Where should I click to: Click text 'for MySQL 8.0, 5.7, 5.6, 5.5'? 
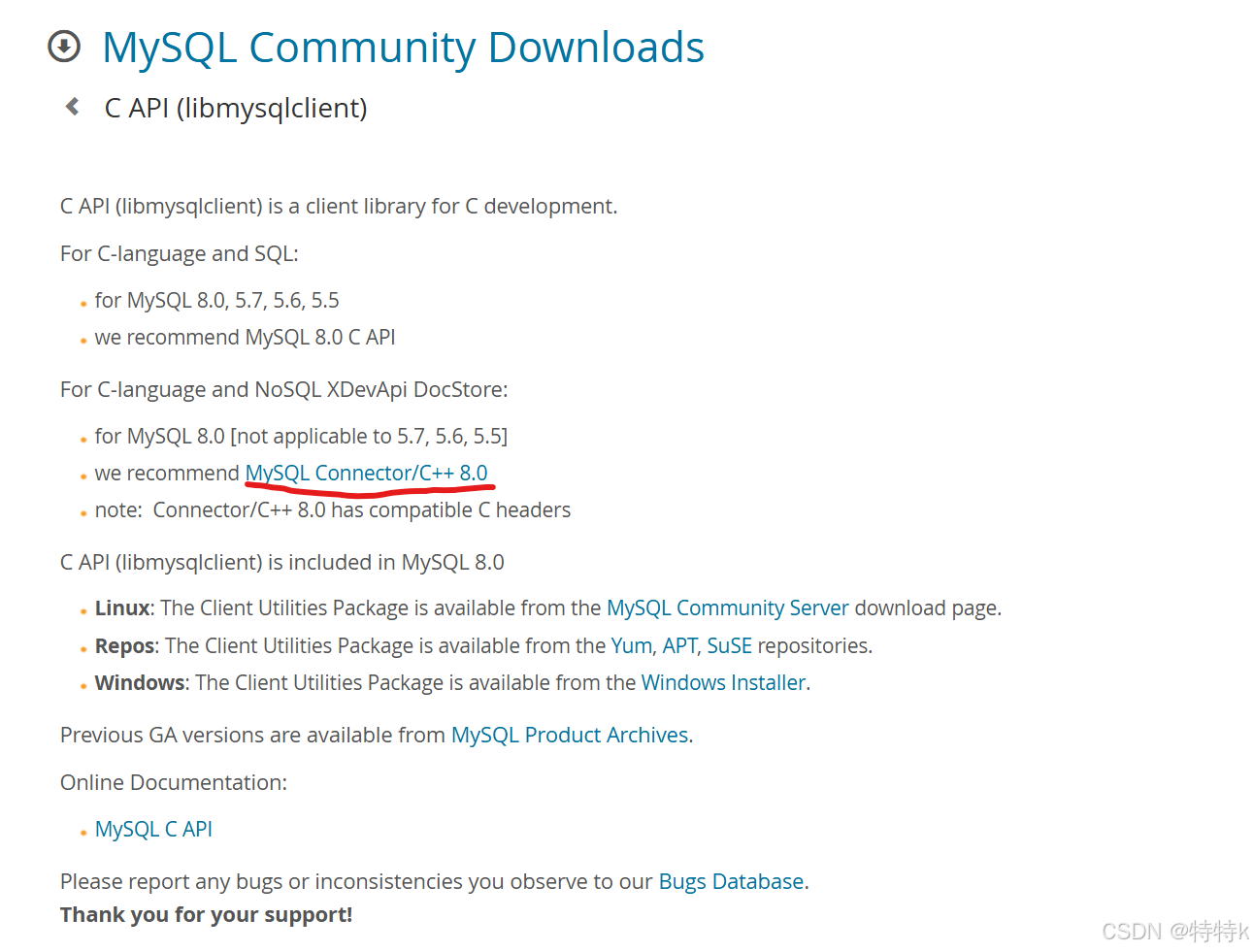pyautogui.click(x=216, y=300)
